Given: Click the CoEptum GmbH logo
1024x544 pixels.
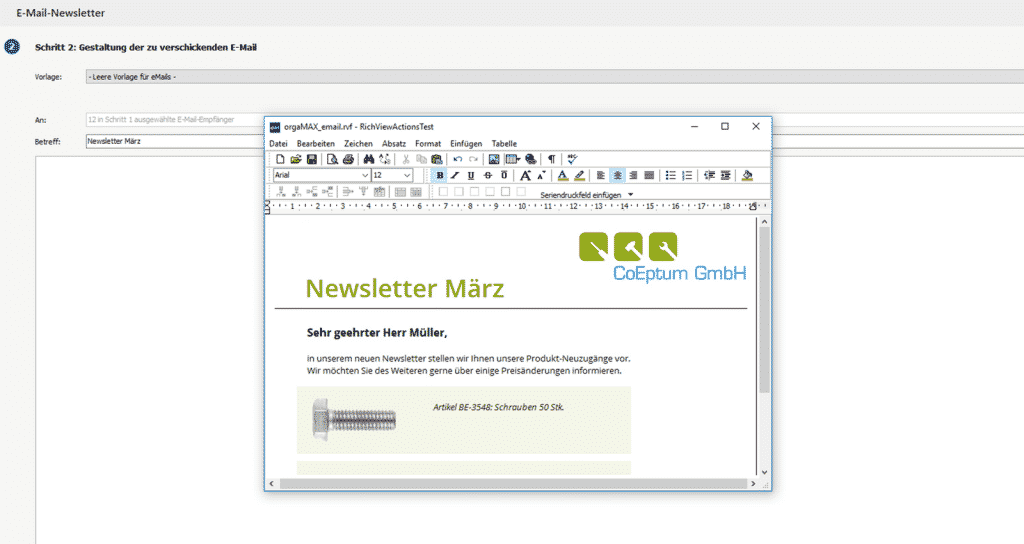Looking at the screenshot, I should (662, 257).
